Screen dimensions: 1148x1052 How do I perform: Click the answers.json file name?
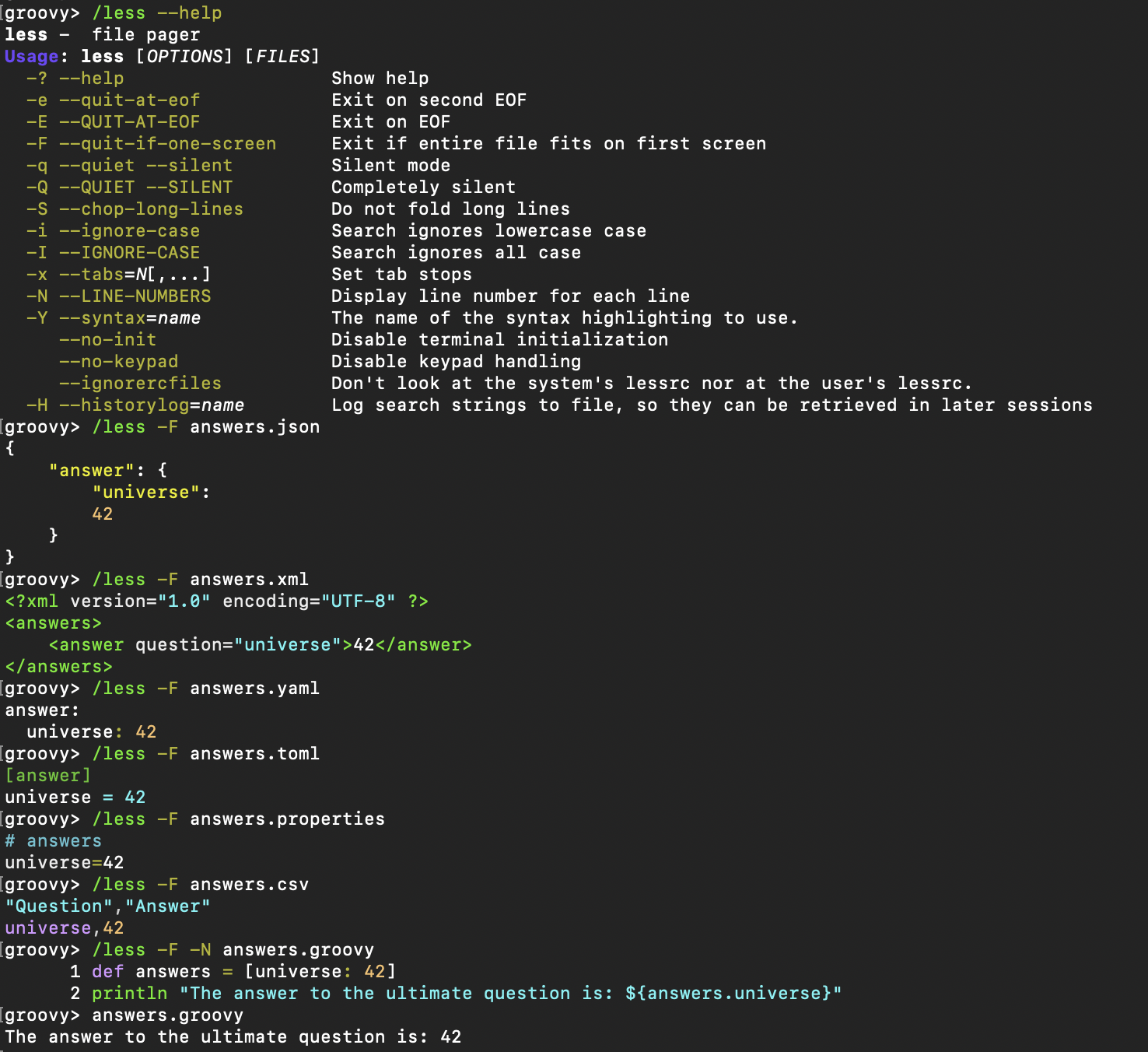(253, 426)
